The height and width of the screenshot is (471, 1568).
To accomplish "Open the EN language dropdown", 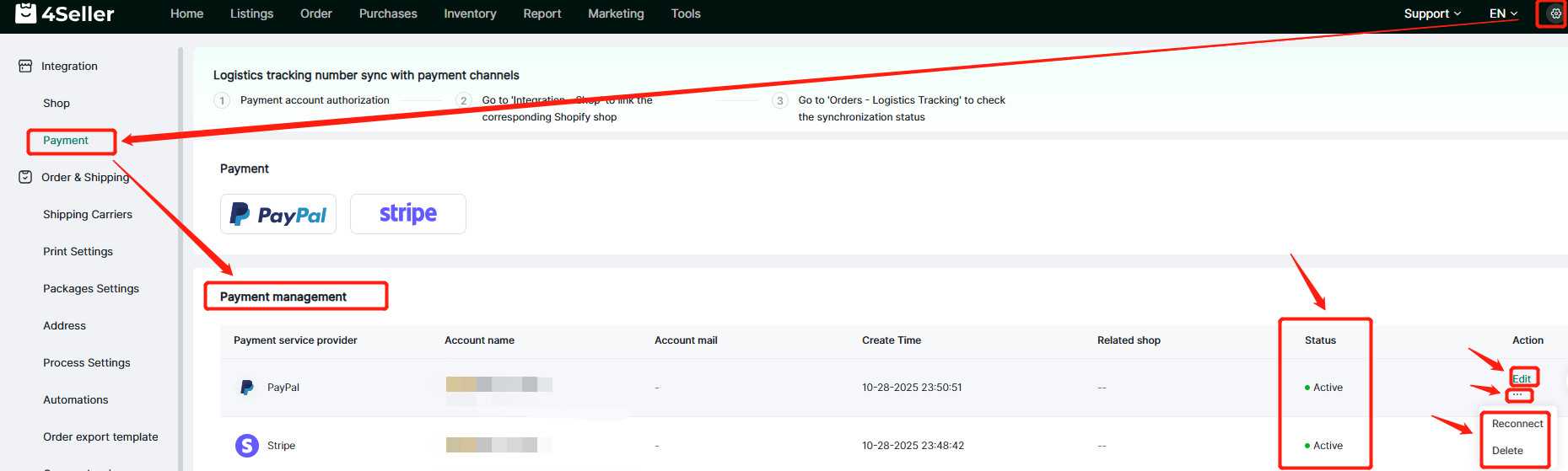I will pos(1503,13).
